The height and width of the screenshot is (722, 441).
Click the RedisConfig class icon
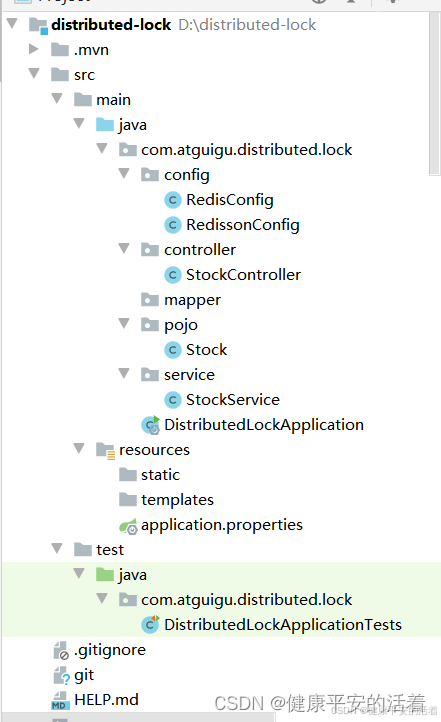173,200
